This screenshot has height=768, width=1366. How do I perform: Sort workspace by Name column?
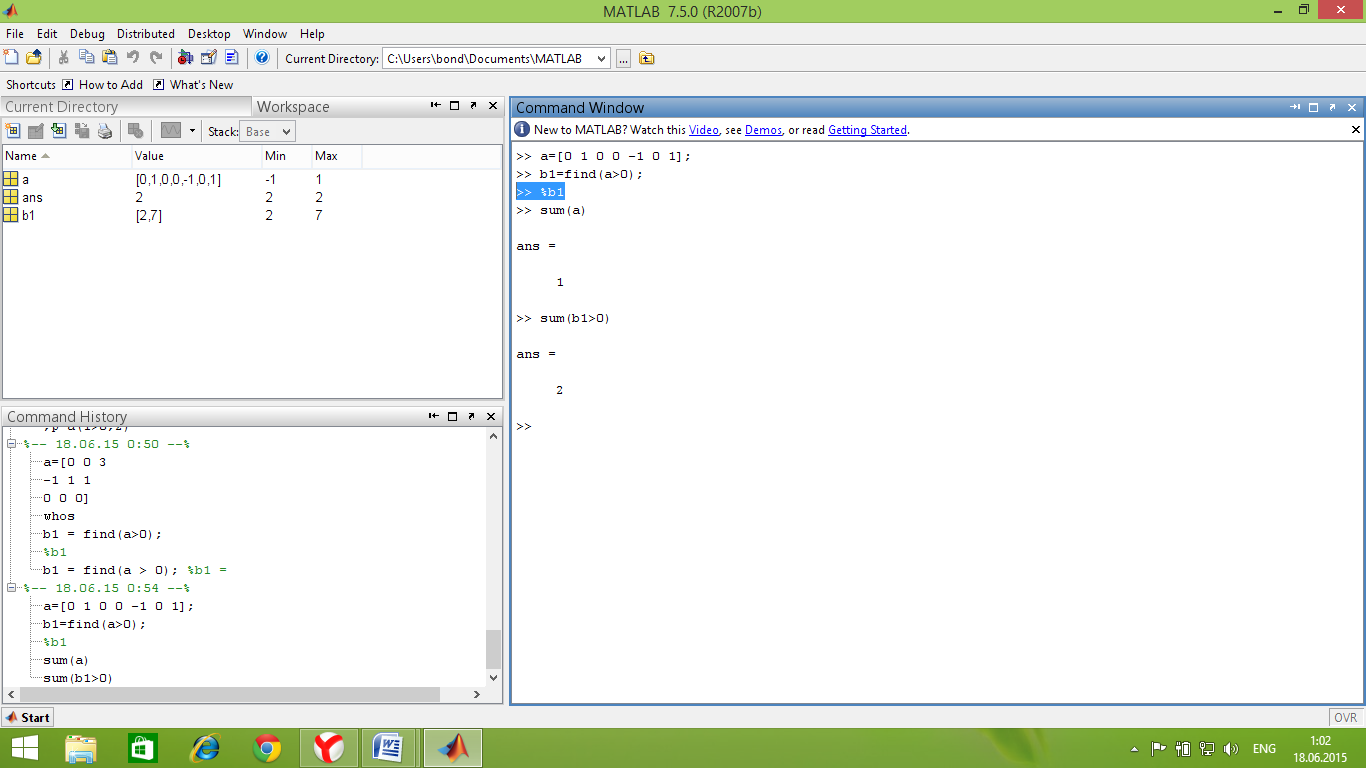tap(67, 156)
